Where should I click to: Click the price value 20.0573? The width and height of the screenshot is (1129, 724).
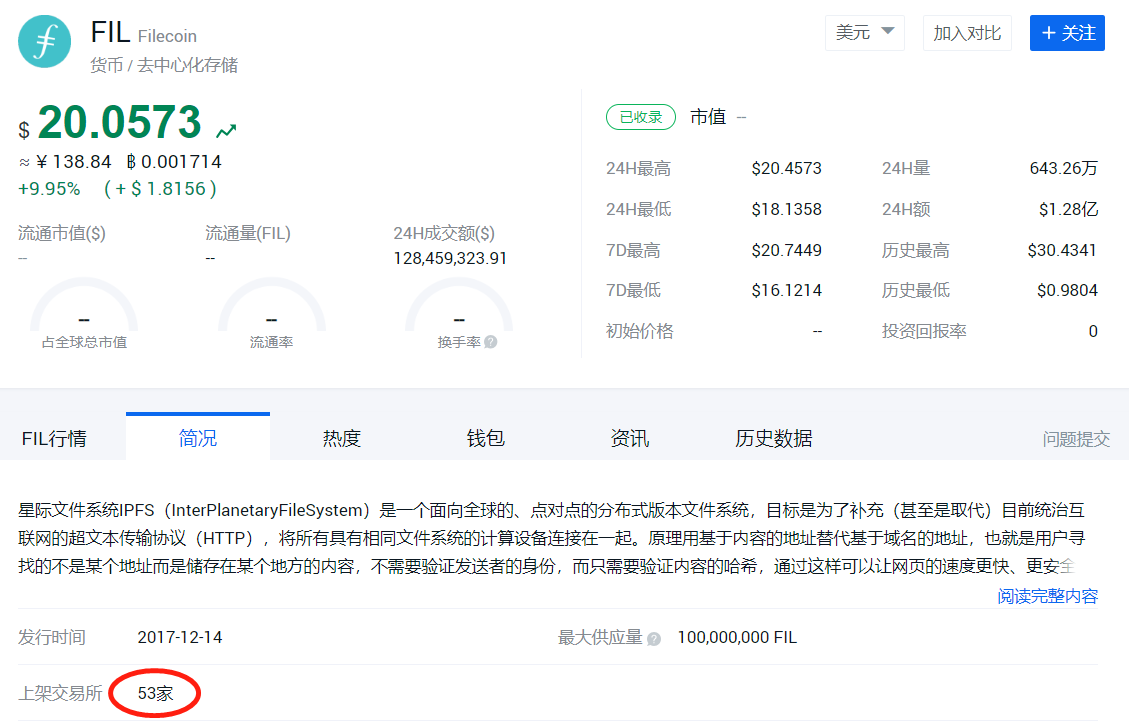(120, 122)
